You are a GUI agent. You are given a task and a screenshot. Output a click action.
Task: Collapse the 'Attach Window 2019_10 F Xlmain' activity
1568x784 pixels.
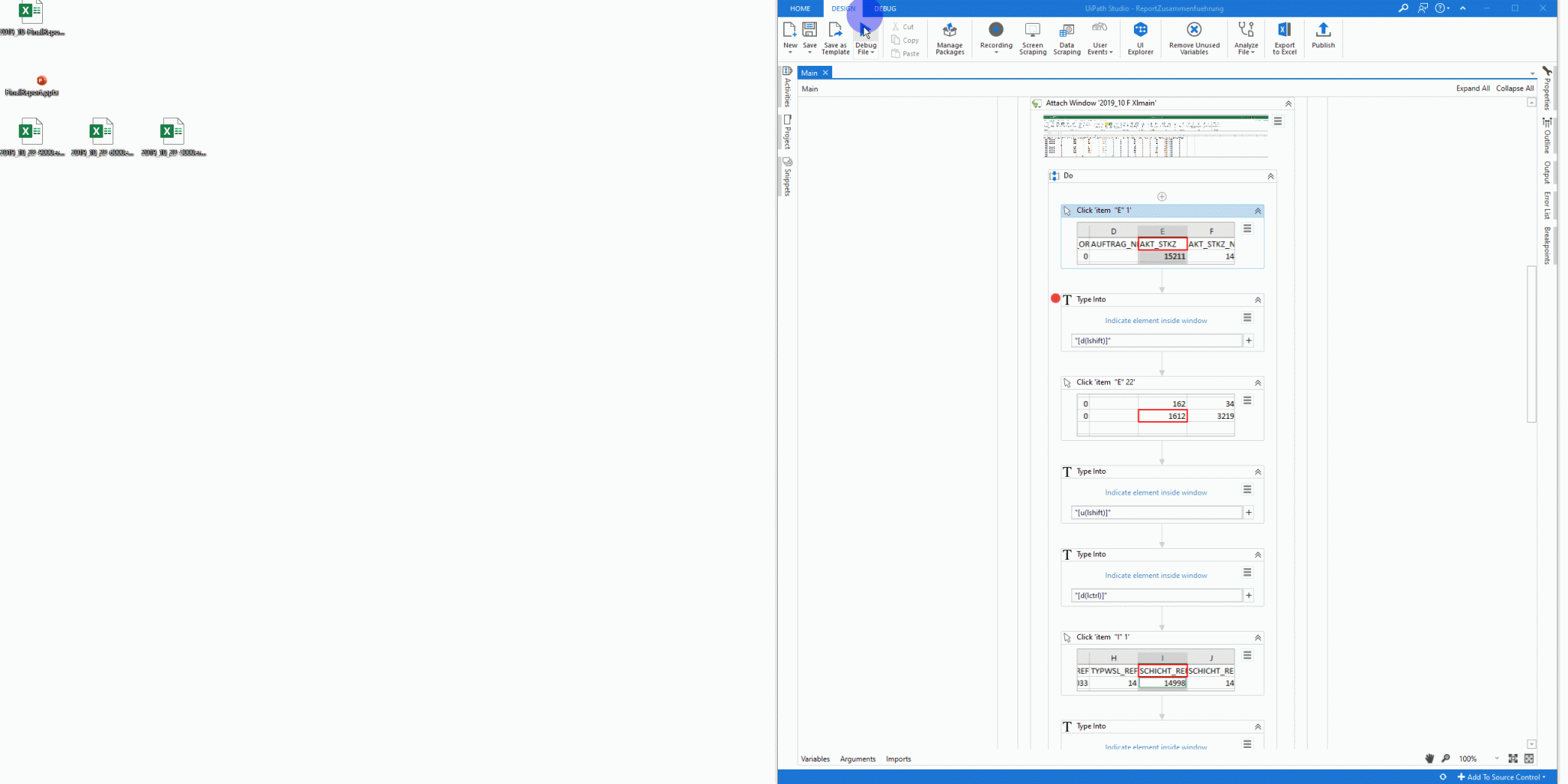pos(1289,103)
